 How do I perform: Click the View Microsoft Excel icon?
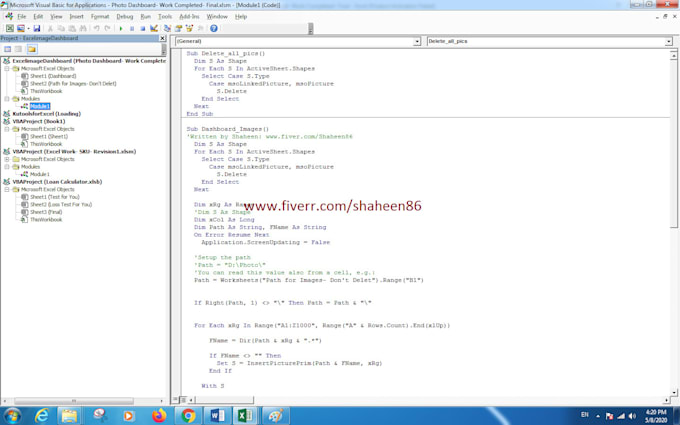(x=10, y=28)
